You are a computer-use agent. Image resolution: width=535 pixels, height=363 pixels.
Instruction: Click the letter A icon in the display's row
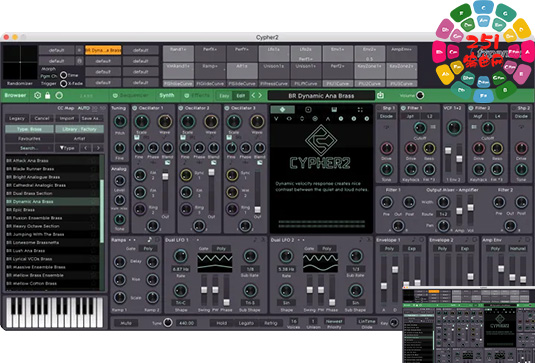click(328, 119)
